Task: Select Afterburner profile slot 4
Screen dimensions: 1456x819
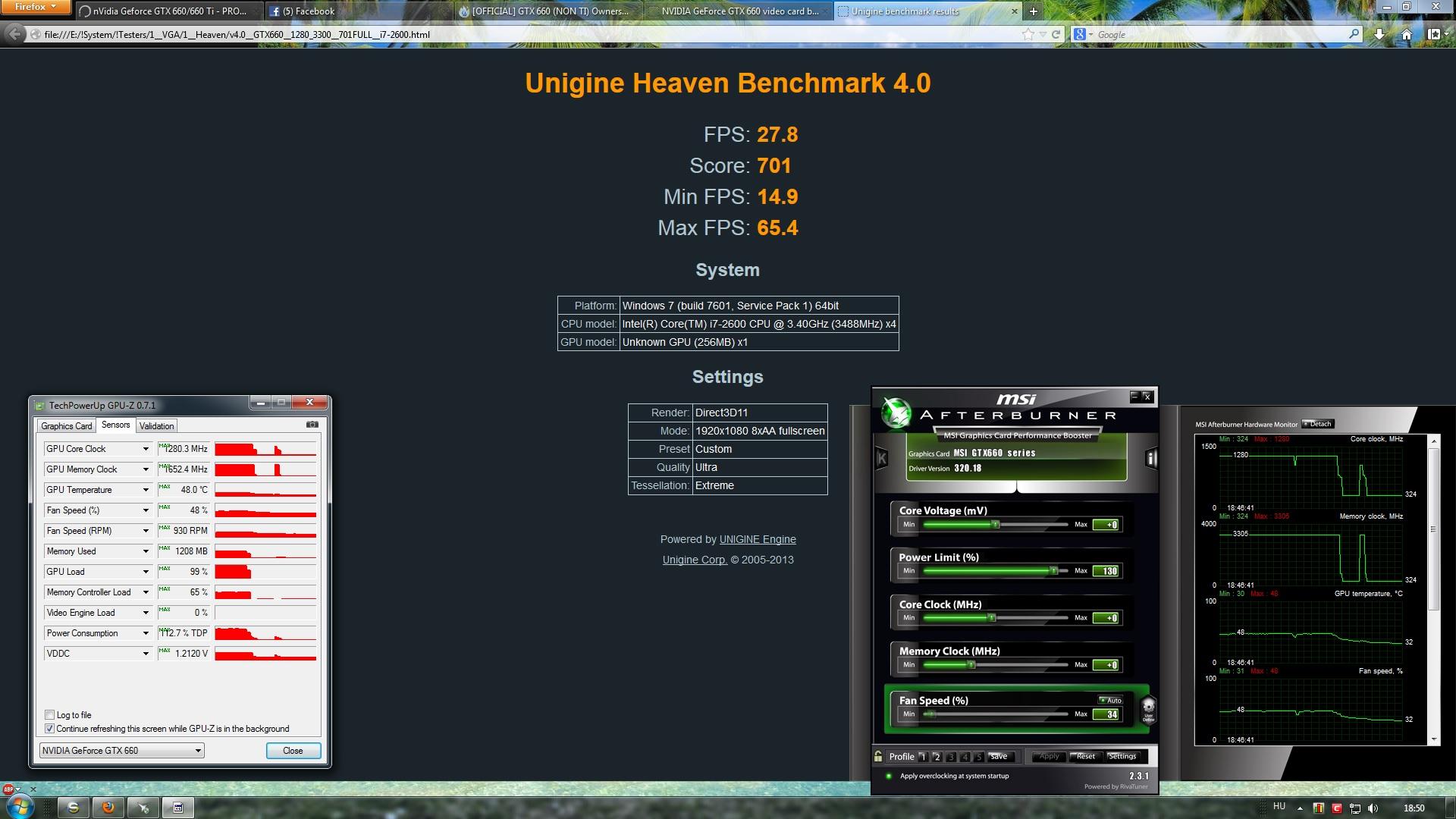Action: coord(965,756)
